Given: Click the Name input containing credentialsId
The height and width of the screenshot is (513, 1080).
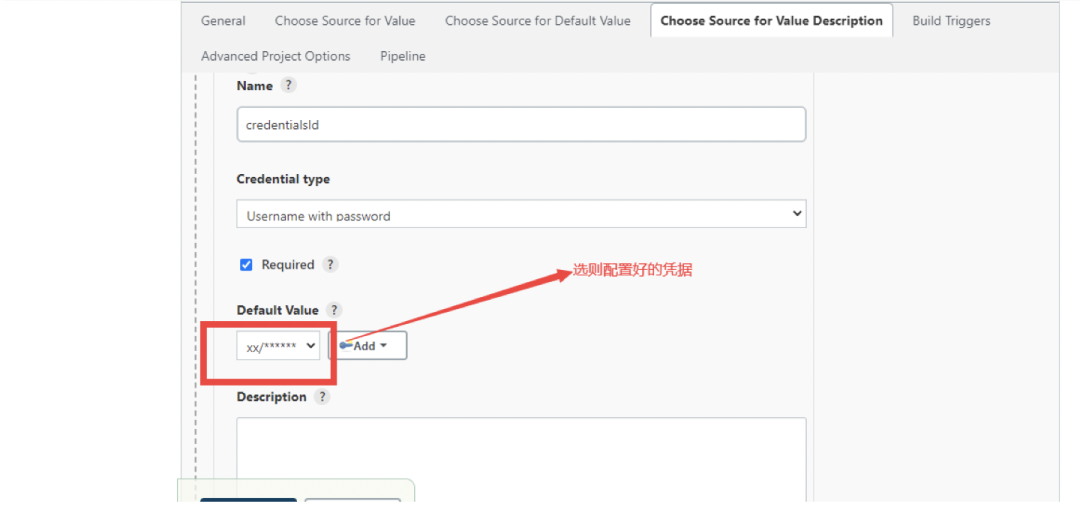Looking at the screenshot, I should [x=521, y=125].
